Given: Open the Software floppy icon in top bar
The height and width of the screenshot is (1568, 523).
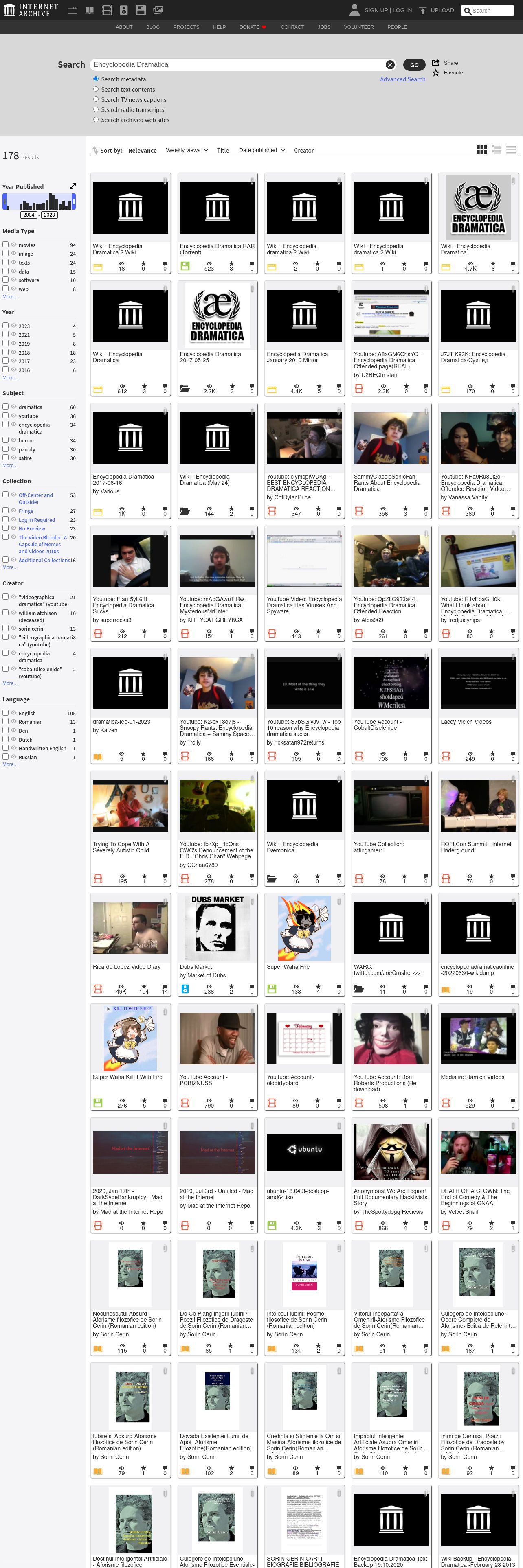Looking at the screenshot, I should click(x=141, y=10).
